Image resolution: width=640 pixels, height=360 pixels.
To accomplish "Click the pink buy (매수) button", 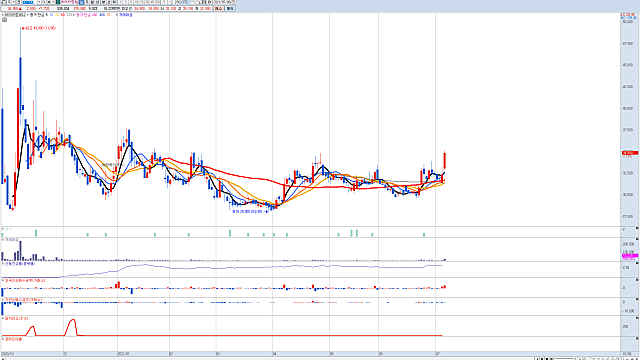I will click(218, 8).
